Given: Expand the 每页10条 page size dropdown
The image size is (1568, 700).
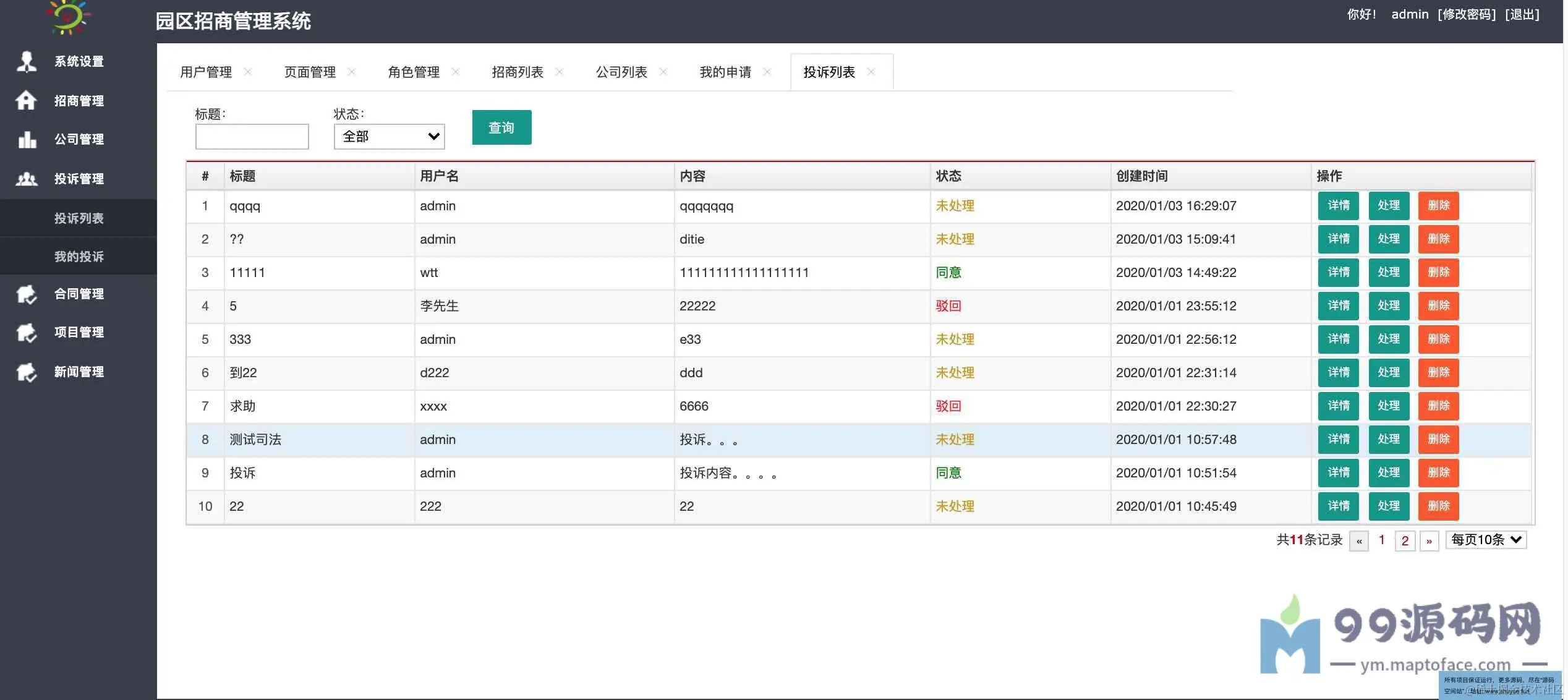Looking at the screenshot, I should tap(1485, 540).
